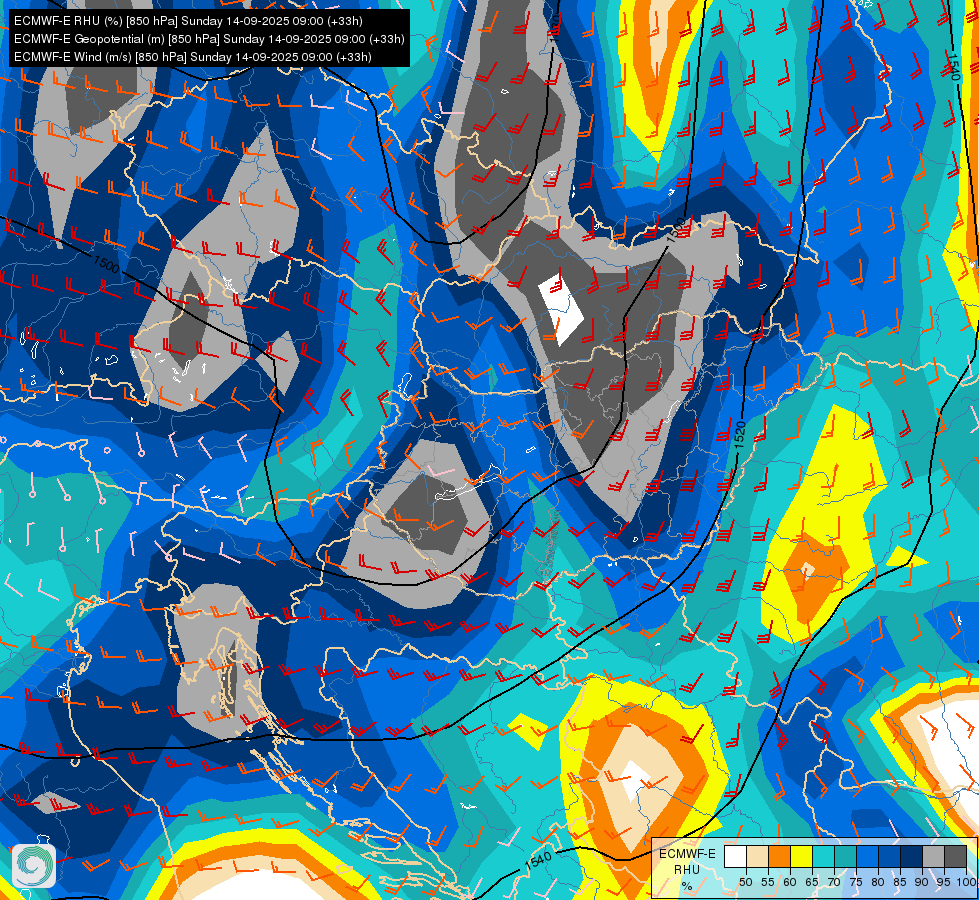Click the '%' unit symbol in the legend

[687, 886]
